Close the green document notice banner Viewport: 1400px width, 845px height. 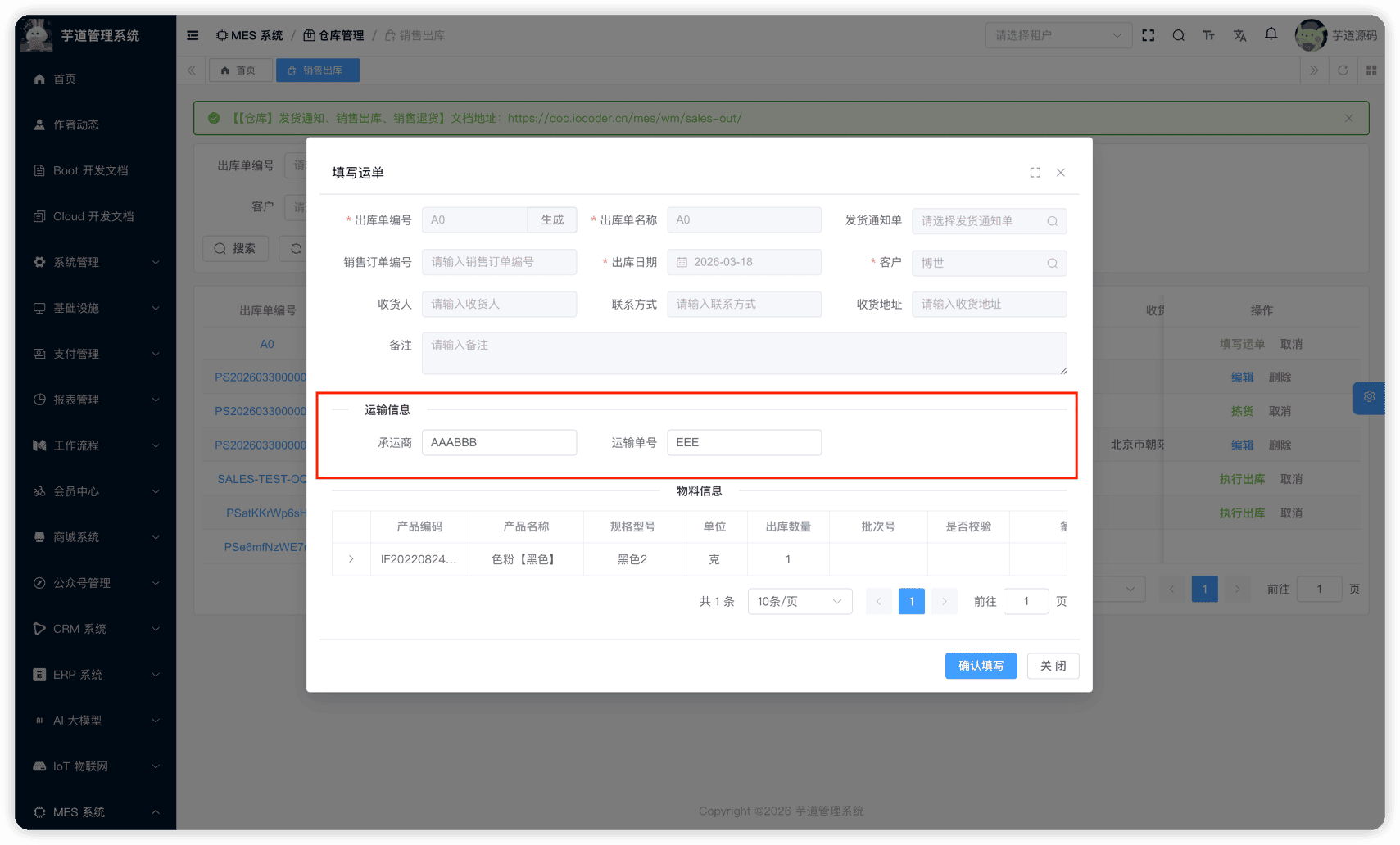pos(1348,118)
